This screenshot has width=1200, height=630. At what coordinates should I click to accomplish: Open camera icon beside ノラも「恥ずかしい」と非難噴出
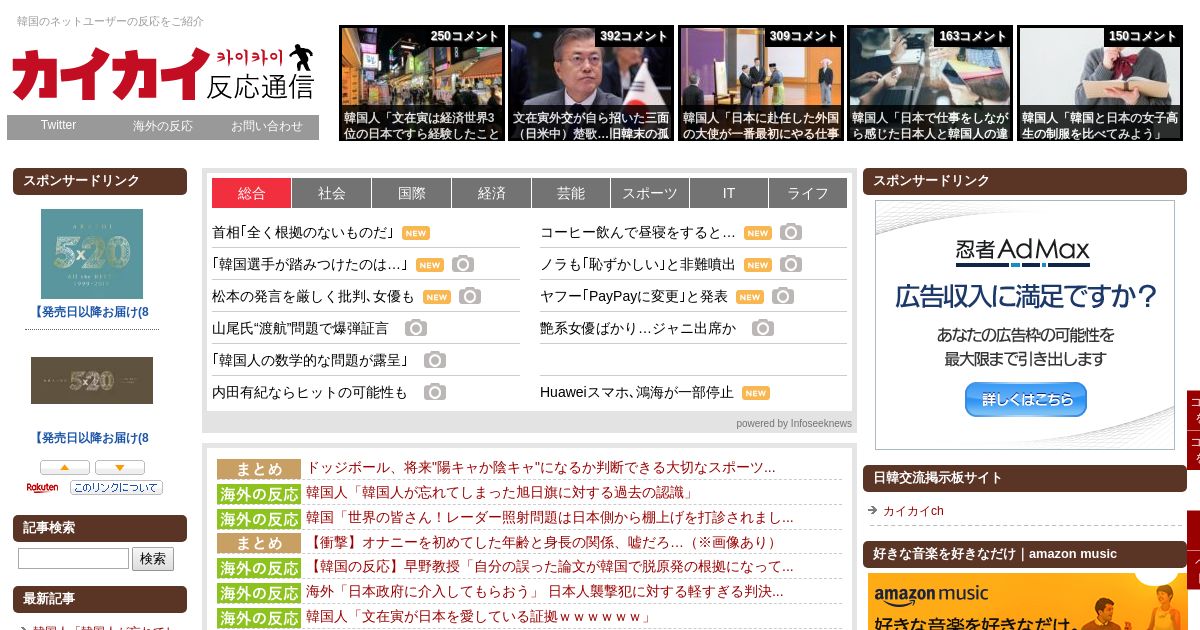(791, 264)
